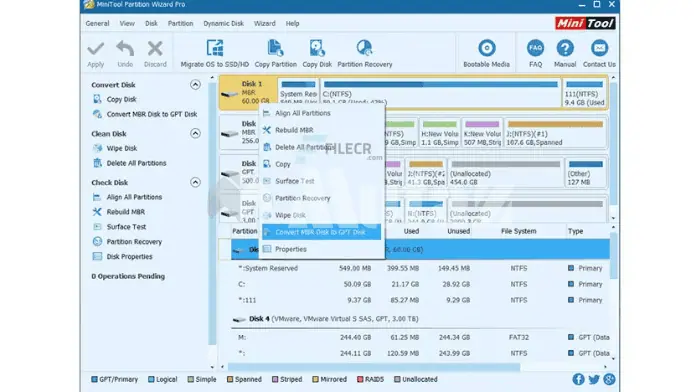Choose Surface Test in context menu
The image size is (698, 392).
tap(322, 181)
